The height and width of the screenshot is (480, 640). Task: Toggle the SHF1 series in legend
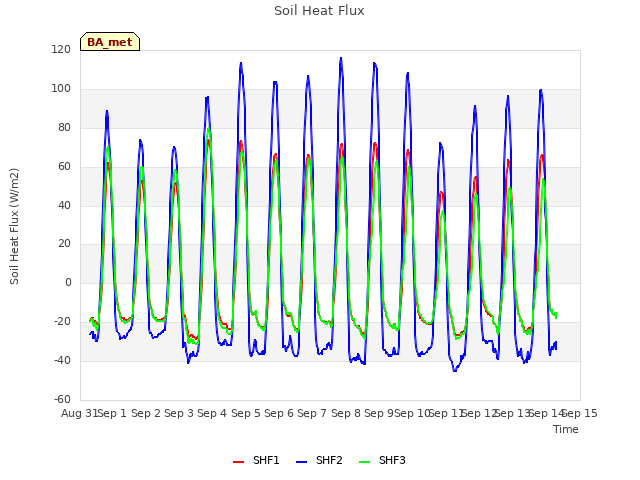tap(256, 460)
